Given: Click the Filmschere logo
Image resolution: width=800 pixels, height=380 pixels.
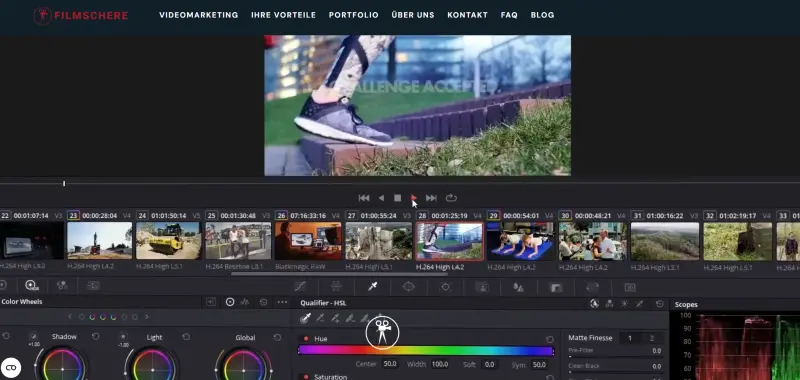Looking at the screenshot, I should pyautogui.click(x=81, y=15).
